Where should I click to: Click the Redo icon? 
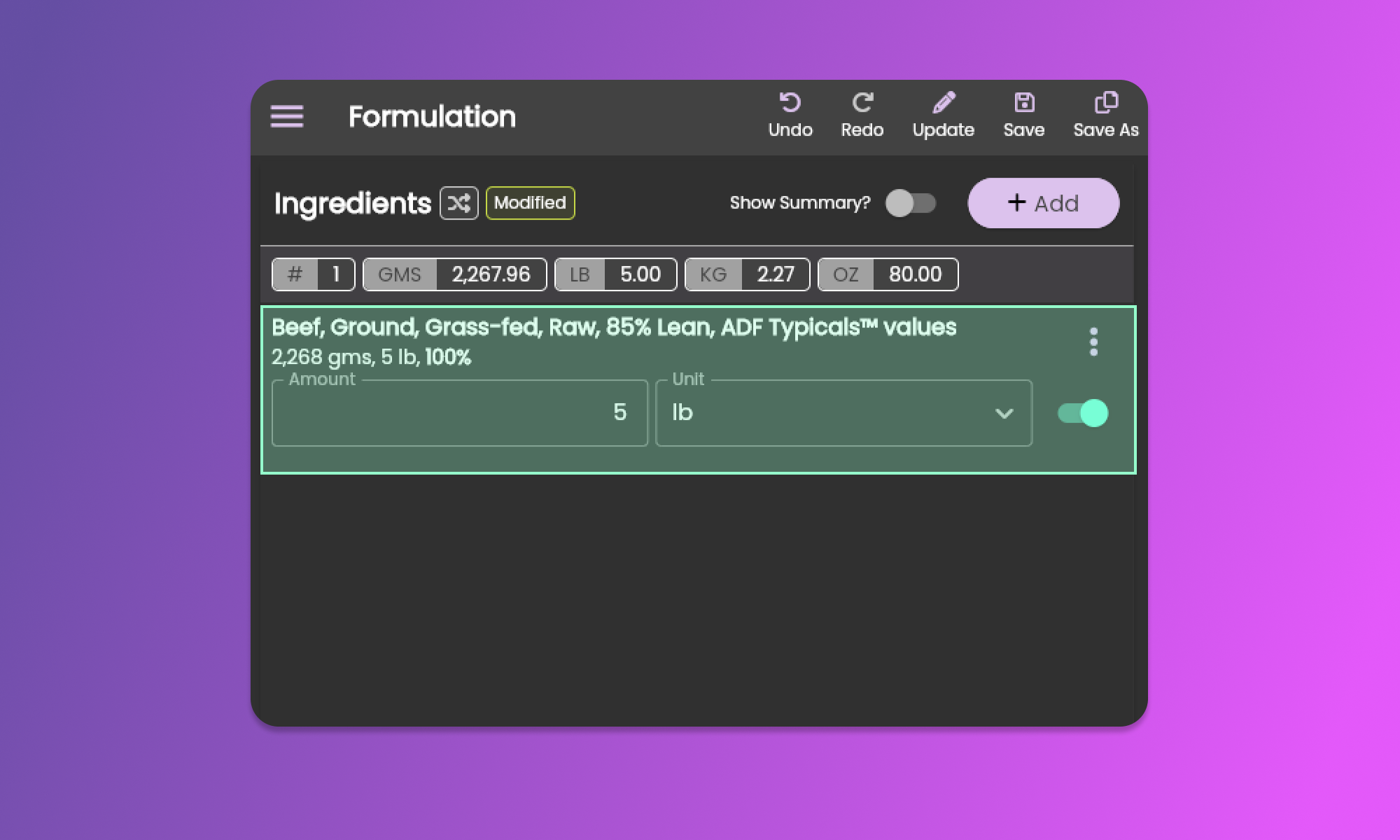click(862, 104)
